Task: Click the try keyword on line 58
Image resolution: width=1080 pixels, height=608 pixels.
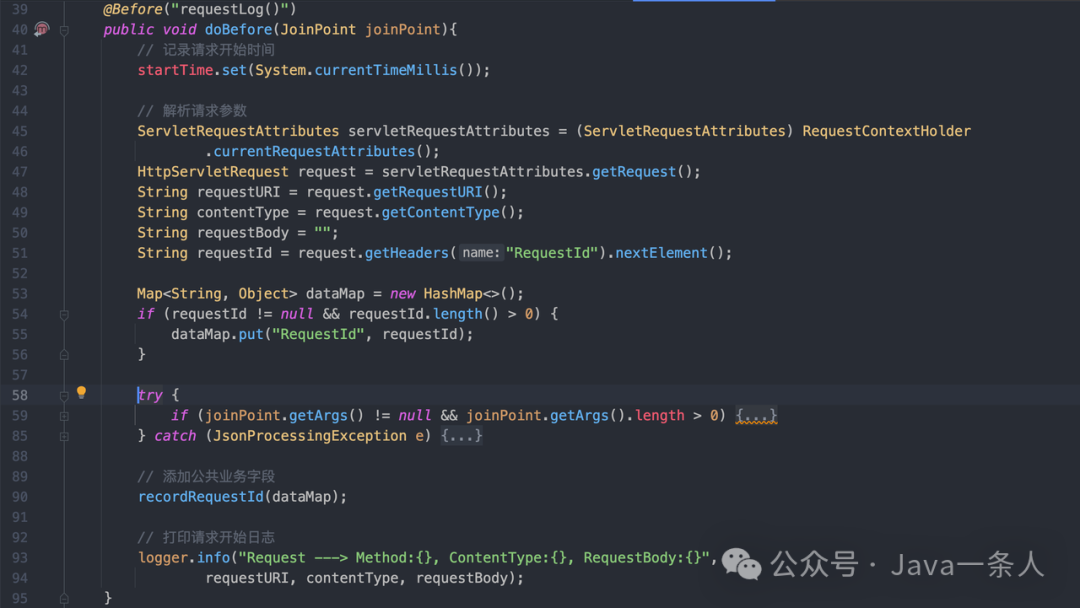Action: [149, 395]
